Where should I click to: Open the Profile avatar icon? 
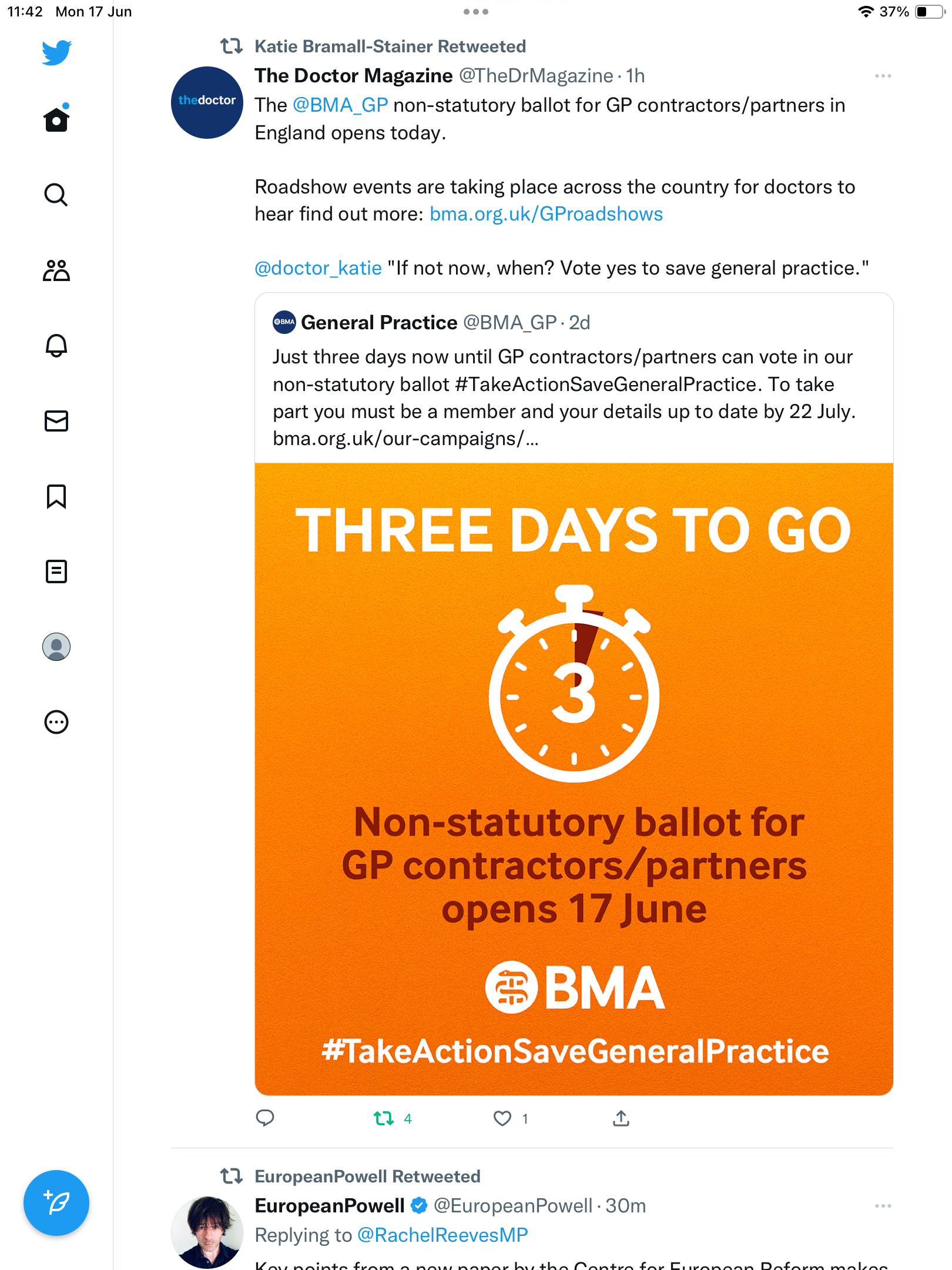tap(56, 647)
